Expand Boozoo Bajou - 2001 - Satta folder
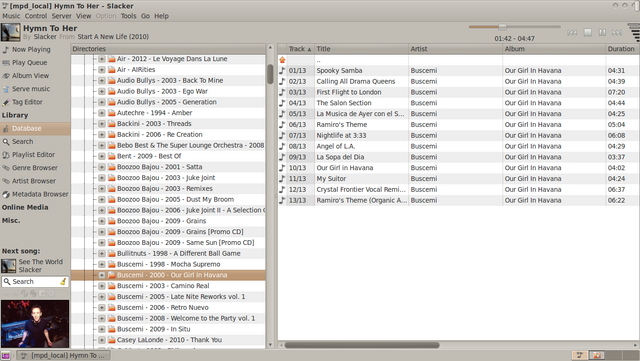The image size is (640, 361). pos(102,167)
